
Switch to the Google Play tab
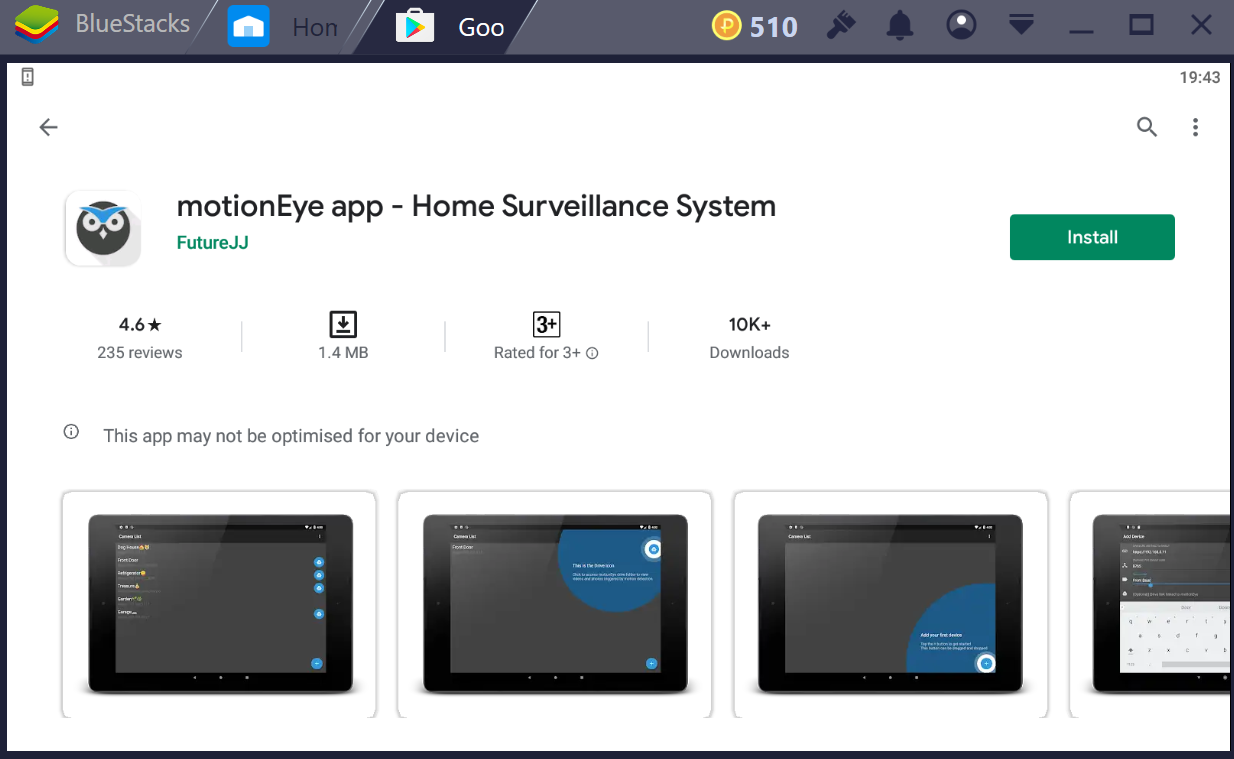pyautogui.click(x=453, y=27)
